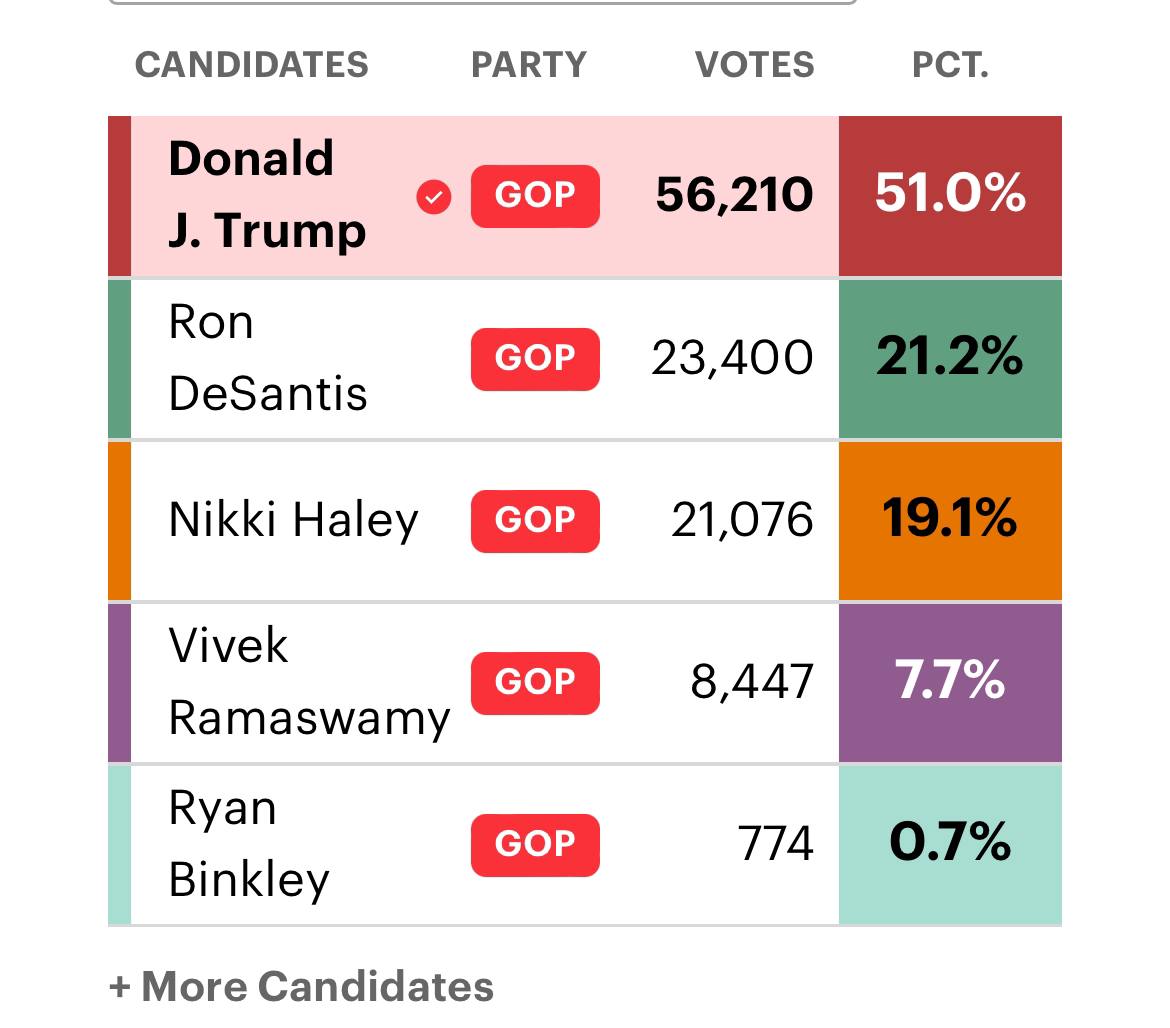This screenshot has height=1028, width=1170.
Task: Select the Nikki Haley name
Action: click(293, 521)
